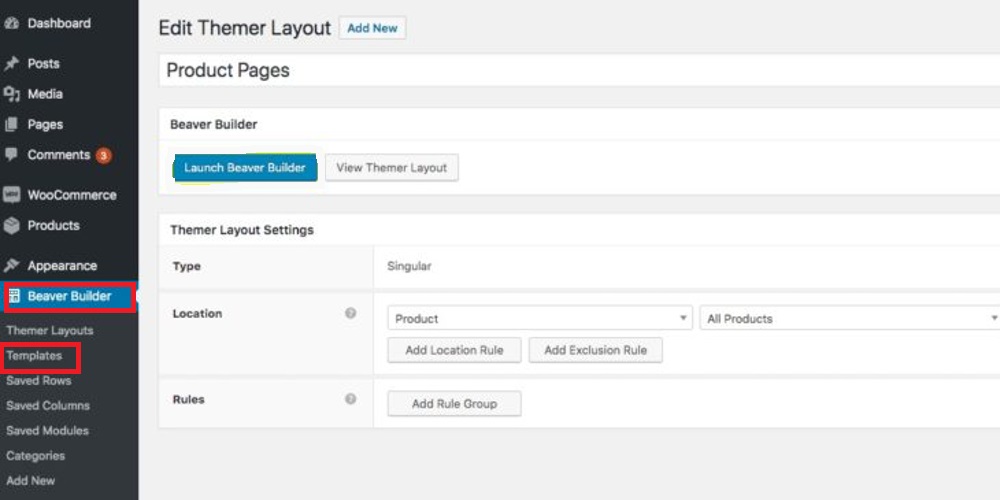Image resolution: width=1000 pixels, height=500 pixels.
Task: Click View Themer Layout button
Action: [392, 168]
